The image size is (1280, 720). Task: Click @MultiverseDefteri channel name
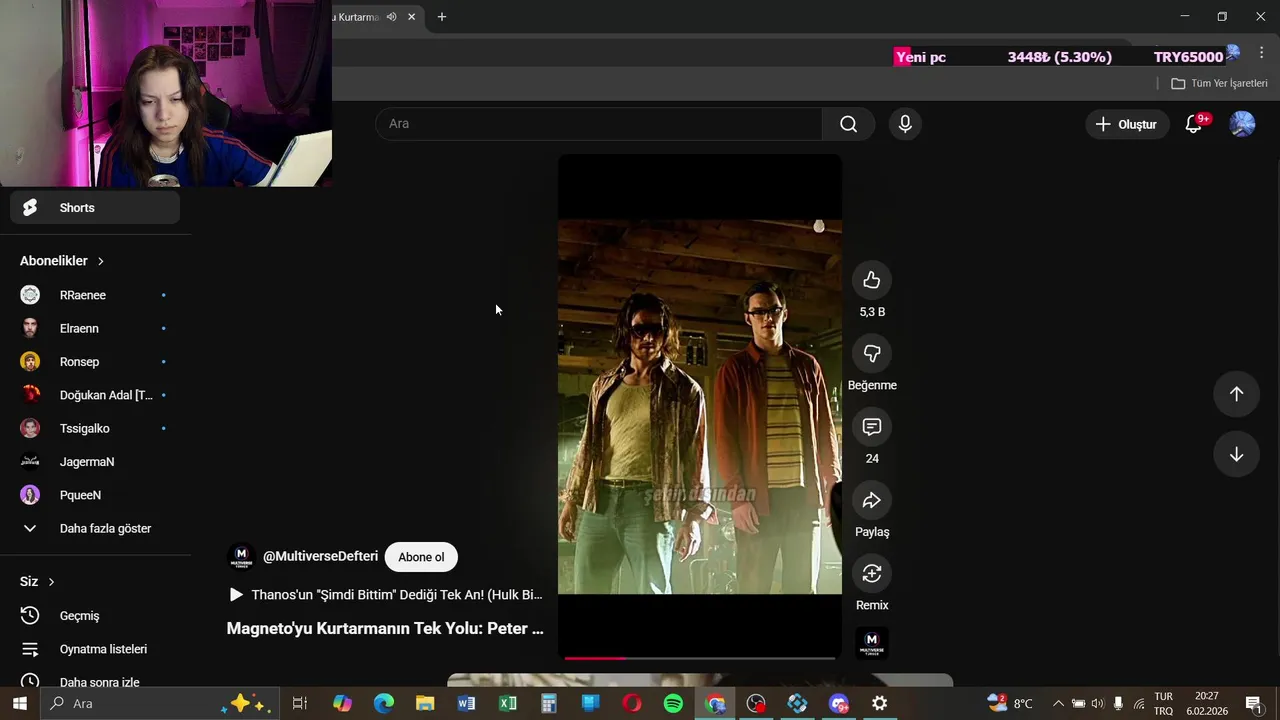pyautogui.click(x=320, y=557)
